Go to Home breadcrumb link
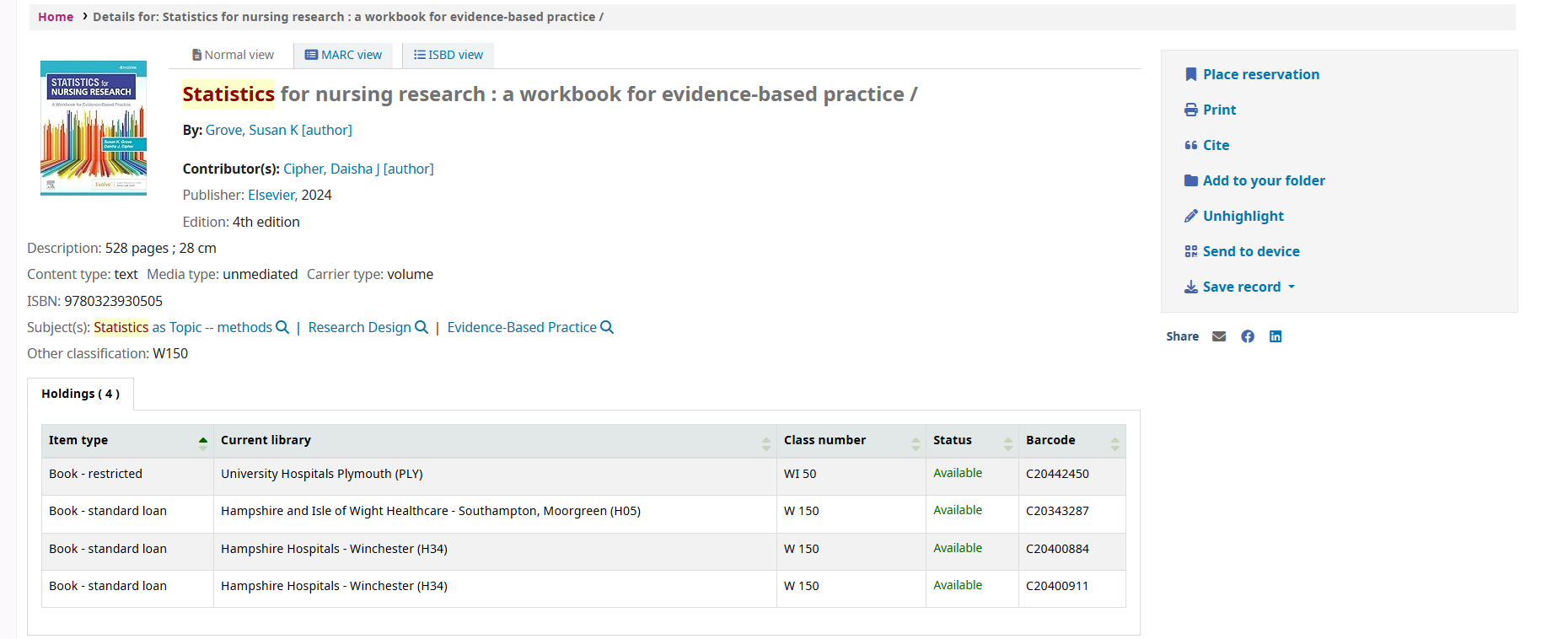Viewport: 1568px width, 639px height. [x=56, y=17]
